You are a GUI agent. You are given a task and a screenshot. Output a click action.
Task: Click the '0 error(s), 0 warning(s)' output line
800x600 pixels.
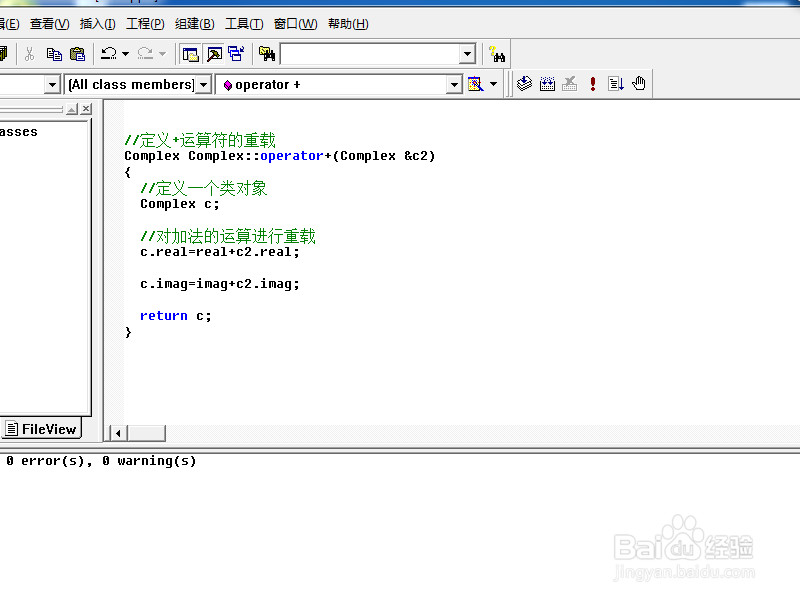click(101, 461)
